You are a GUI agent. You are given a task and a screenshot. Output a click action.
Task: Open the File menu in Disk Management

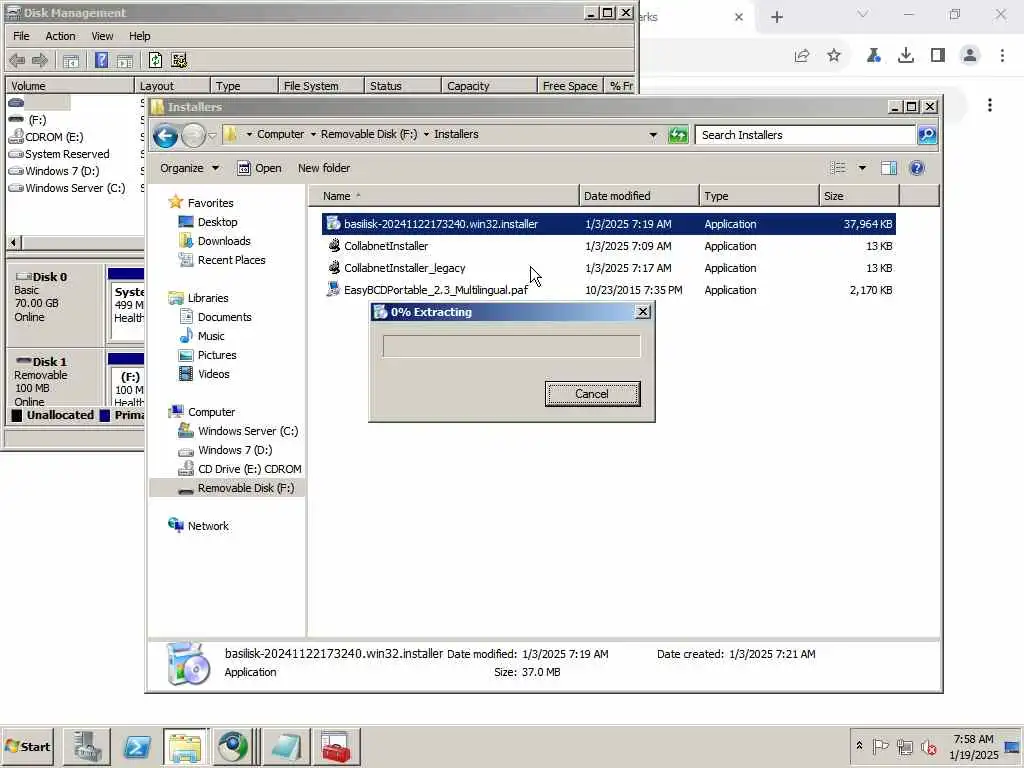click(21, 36)
